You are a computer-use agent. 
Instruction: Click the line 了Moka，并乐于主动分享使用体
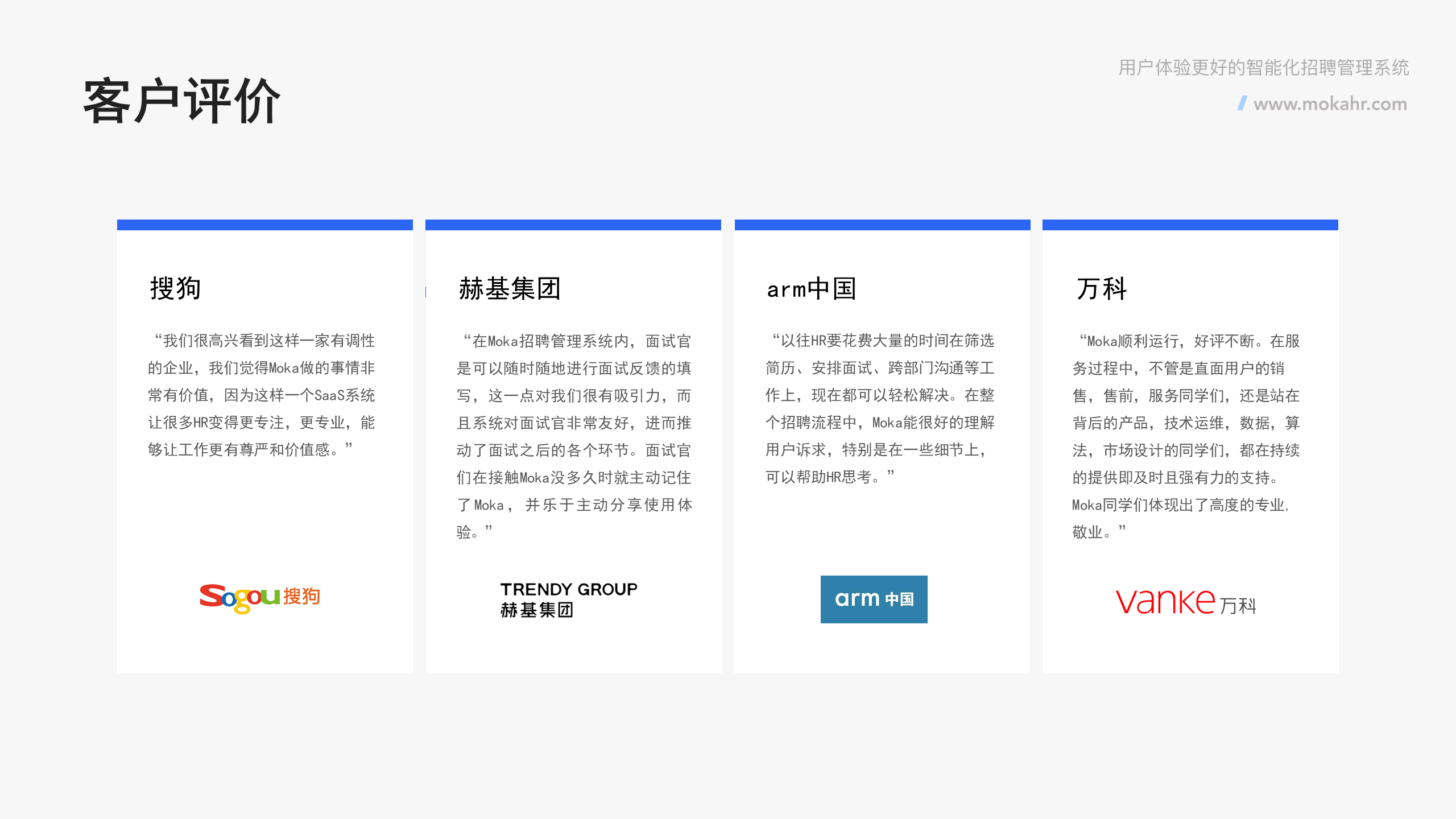[574, 504]
